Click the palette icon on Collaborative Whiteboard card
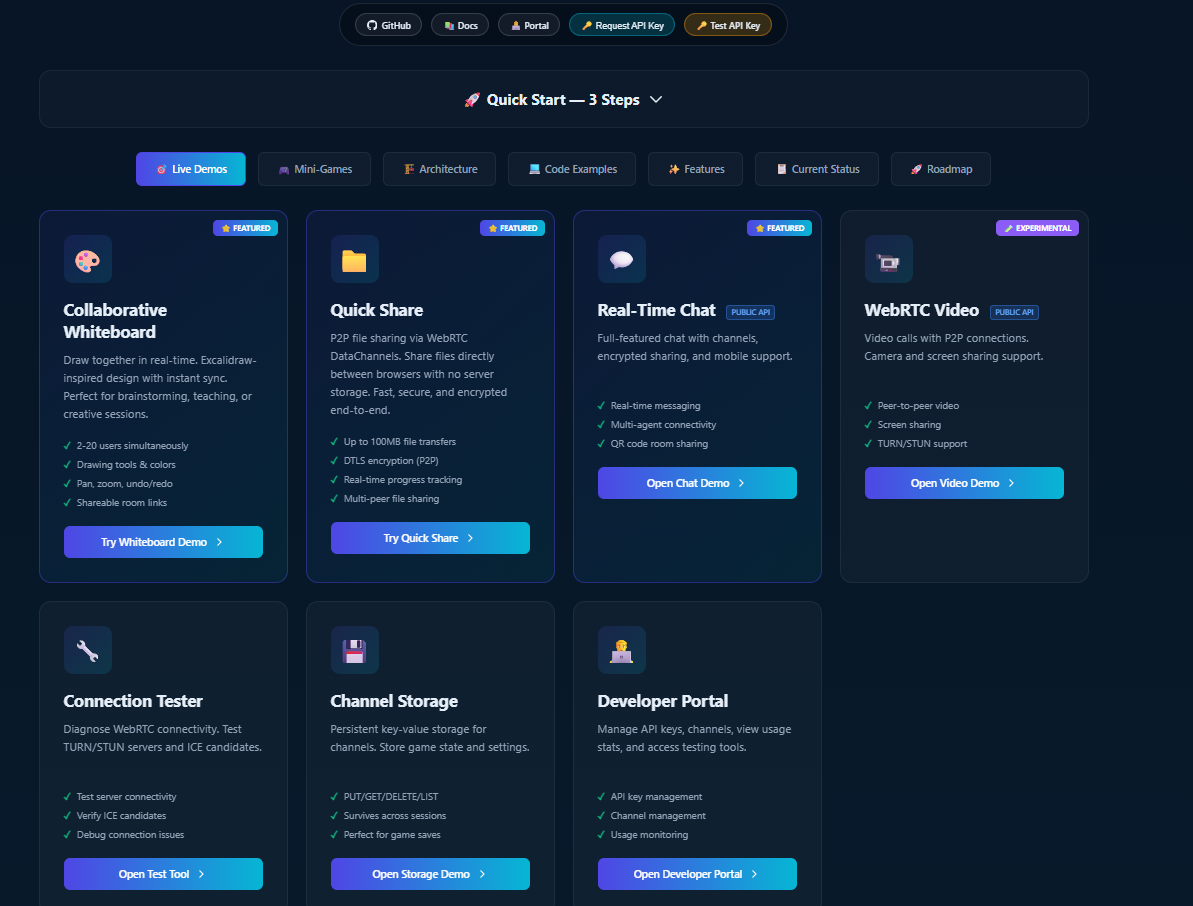 point(87,258)
